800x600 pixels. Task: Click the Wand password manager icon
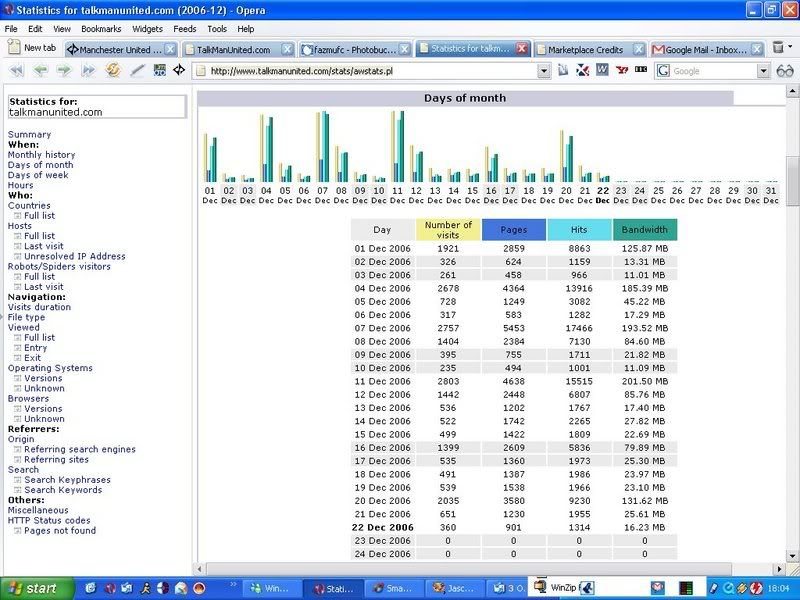pos(136,71)
